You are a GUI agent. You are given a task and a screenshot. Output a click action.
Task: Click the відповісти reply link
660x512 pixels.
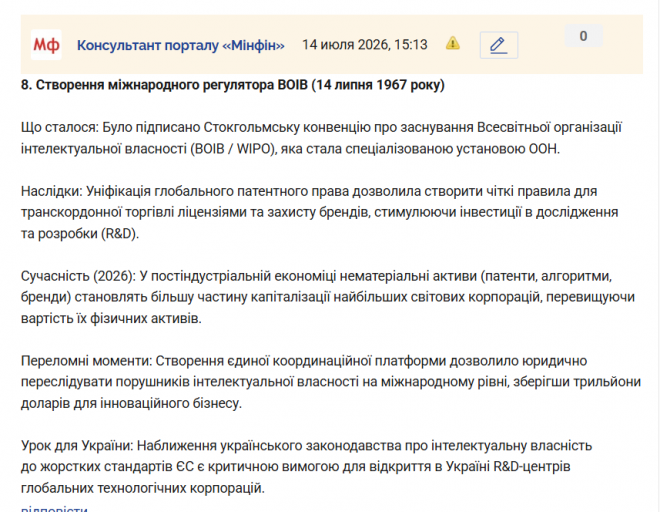[54, 508]
